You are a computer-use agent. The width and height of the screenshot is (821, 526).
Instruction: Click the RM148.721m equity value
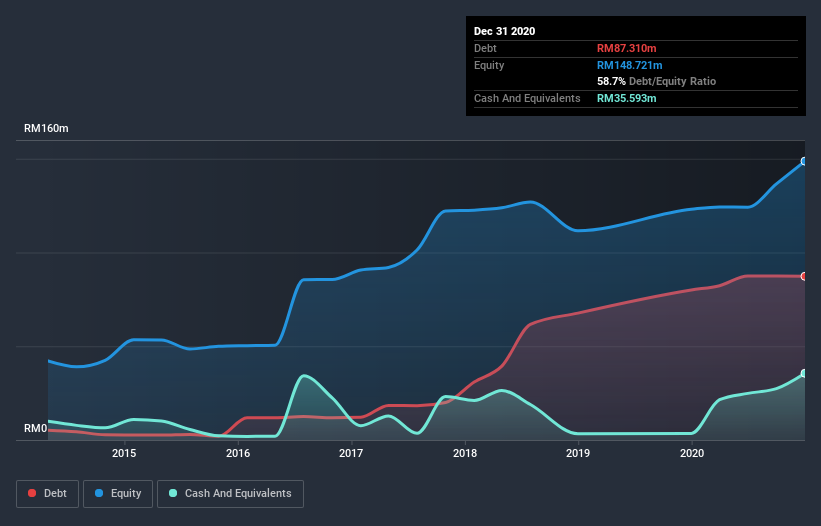click(629, 65)
